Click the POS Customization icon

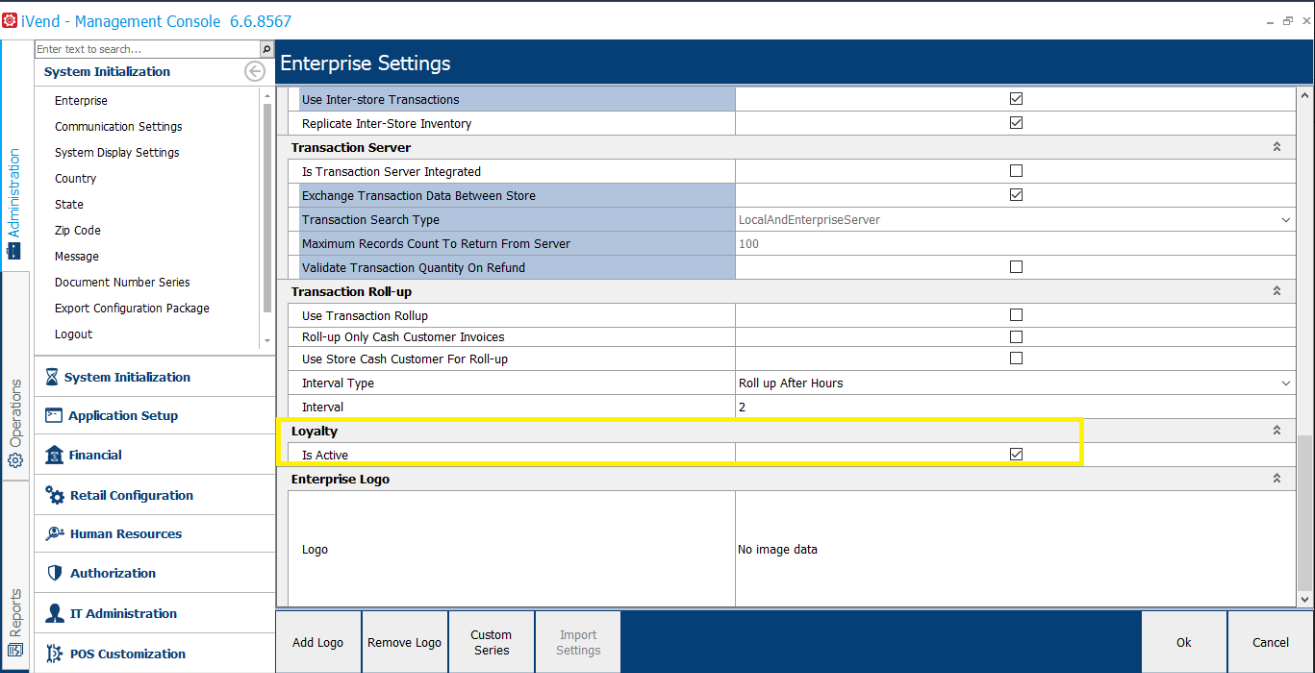(55, 653)
